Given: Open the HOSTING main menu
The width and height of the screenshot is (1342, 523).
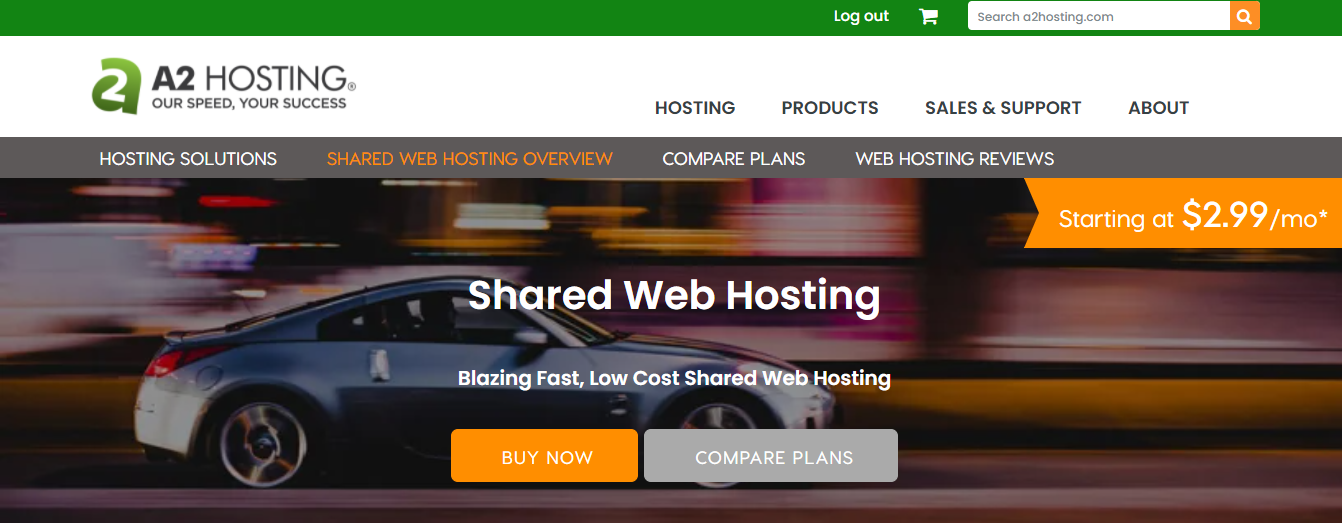Looking at the screenshot, I should [695, 108].
